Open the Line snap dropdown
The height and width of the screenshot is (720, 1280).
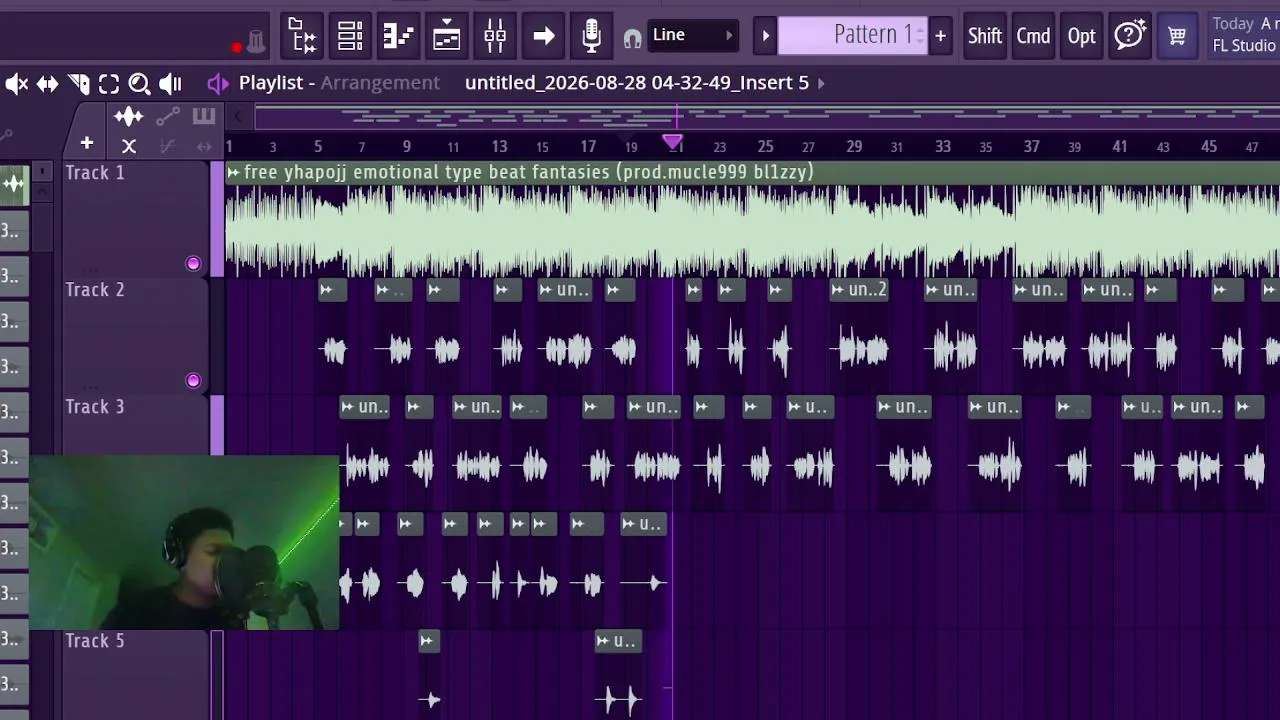click(x=692, y=35)
